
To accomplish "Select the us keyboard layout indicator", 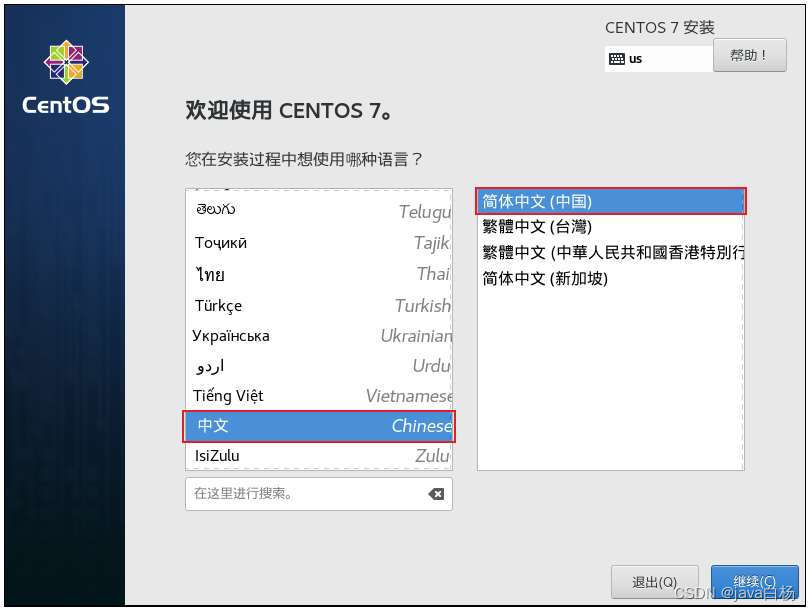I will coord(659,59).
